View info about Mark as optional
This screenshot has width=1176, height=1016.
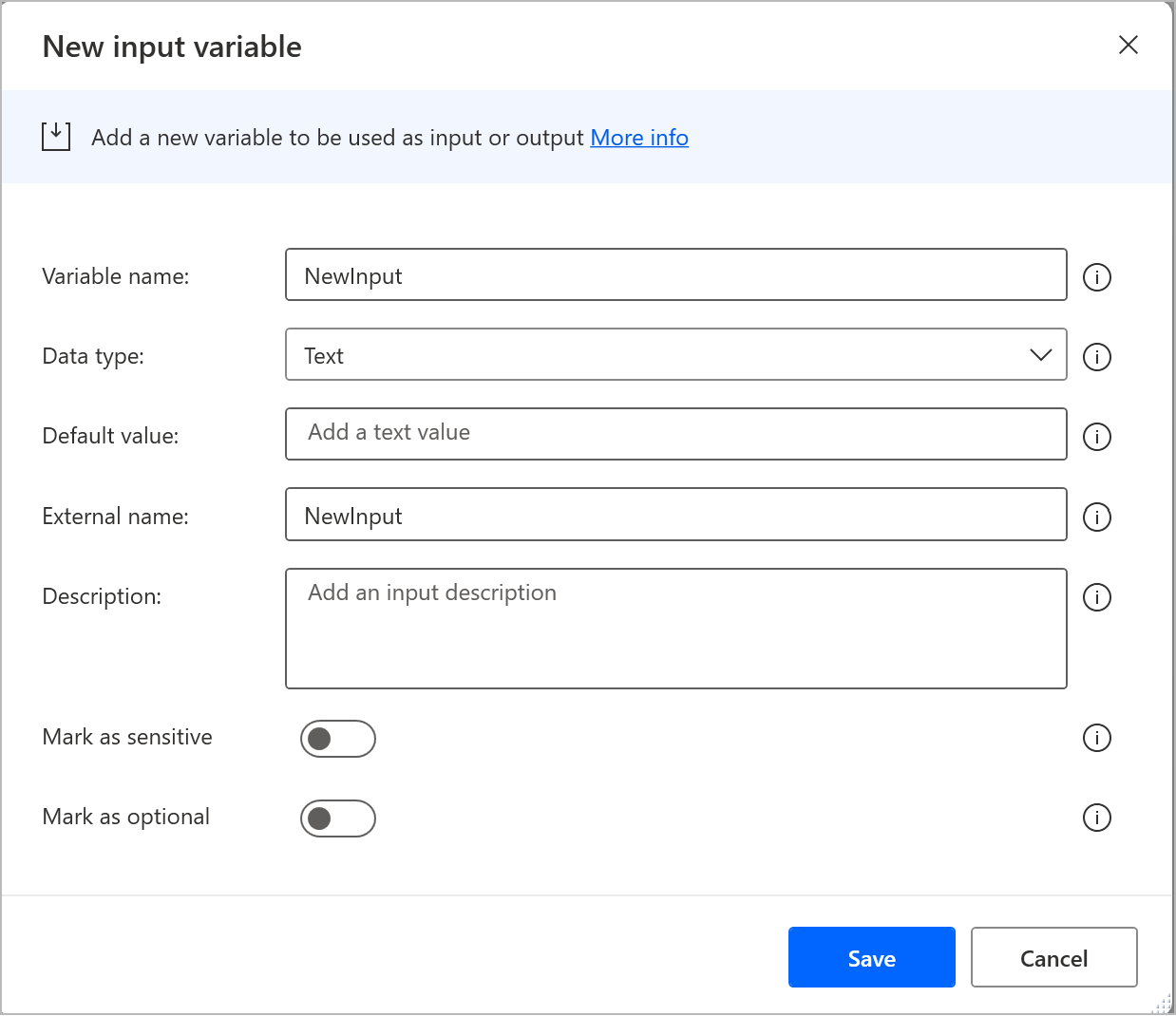pos(1097,818)
